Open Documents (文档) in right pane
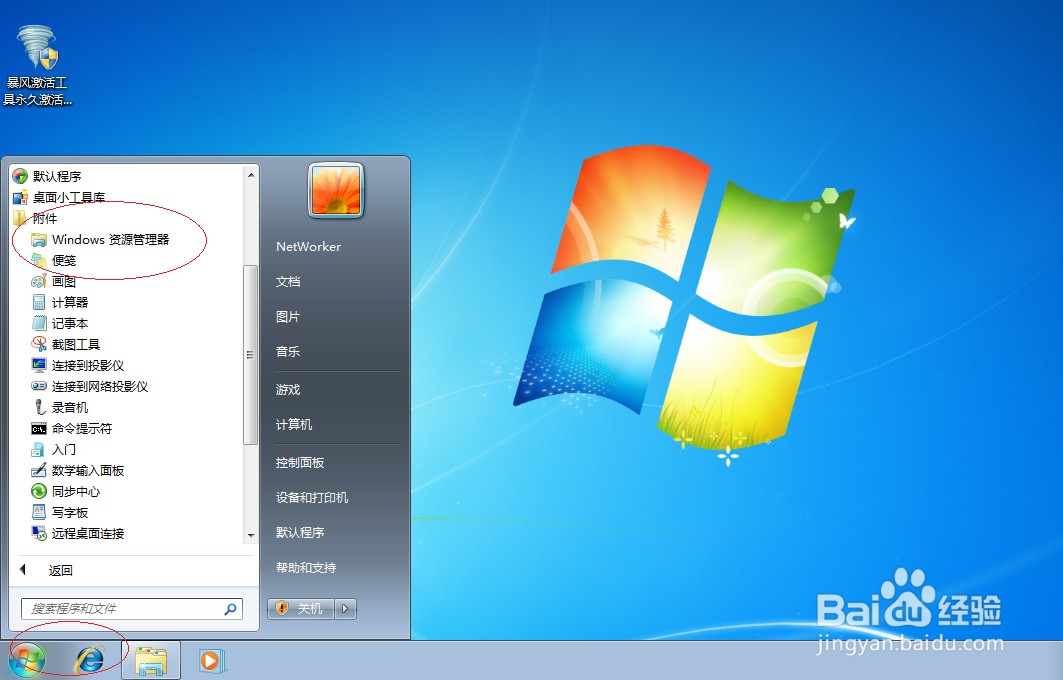Screen dimensions: 1063x680 point(288,282)
